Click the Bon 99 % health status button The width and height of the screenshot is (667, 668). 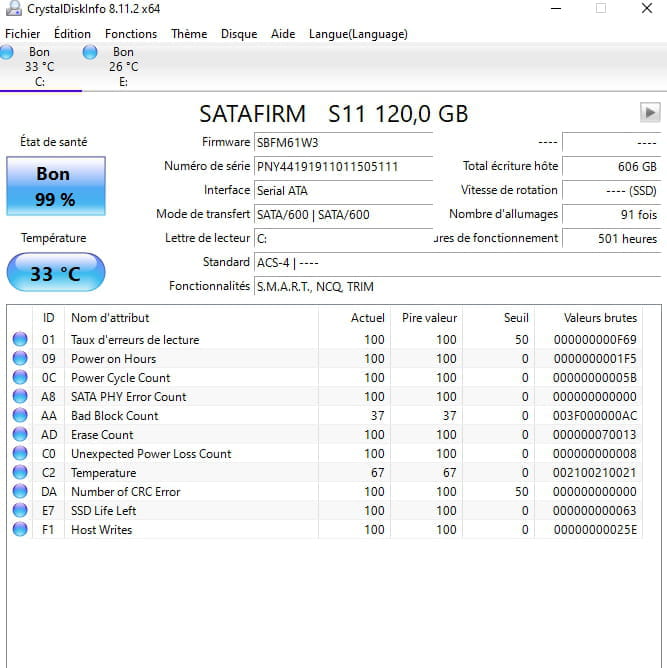point(56,186)
